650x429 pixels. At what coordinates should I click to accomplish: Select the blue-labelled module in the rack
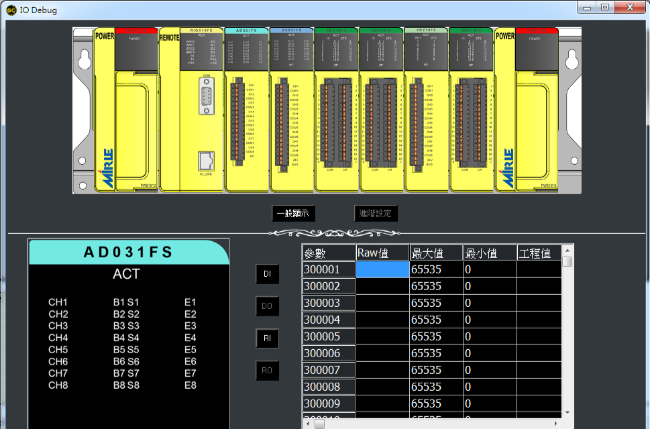click(x=291, y=108)
